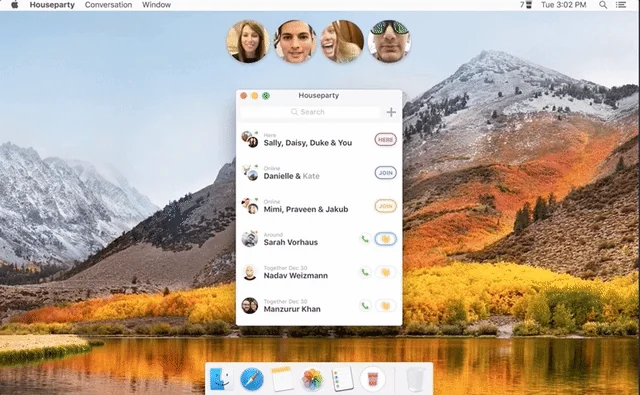Open Reminders from the Dock
Image resolution: width=640 pixels, height=395 pixels.
coord(342,379)
